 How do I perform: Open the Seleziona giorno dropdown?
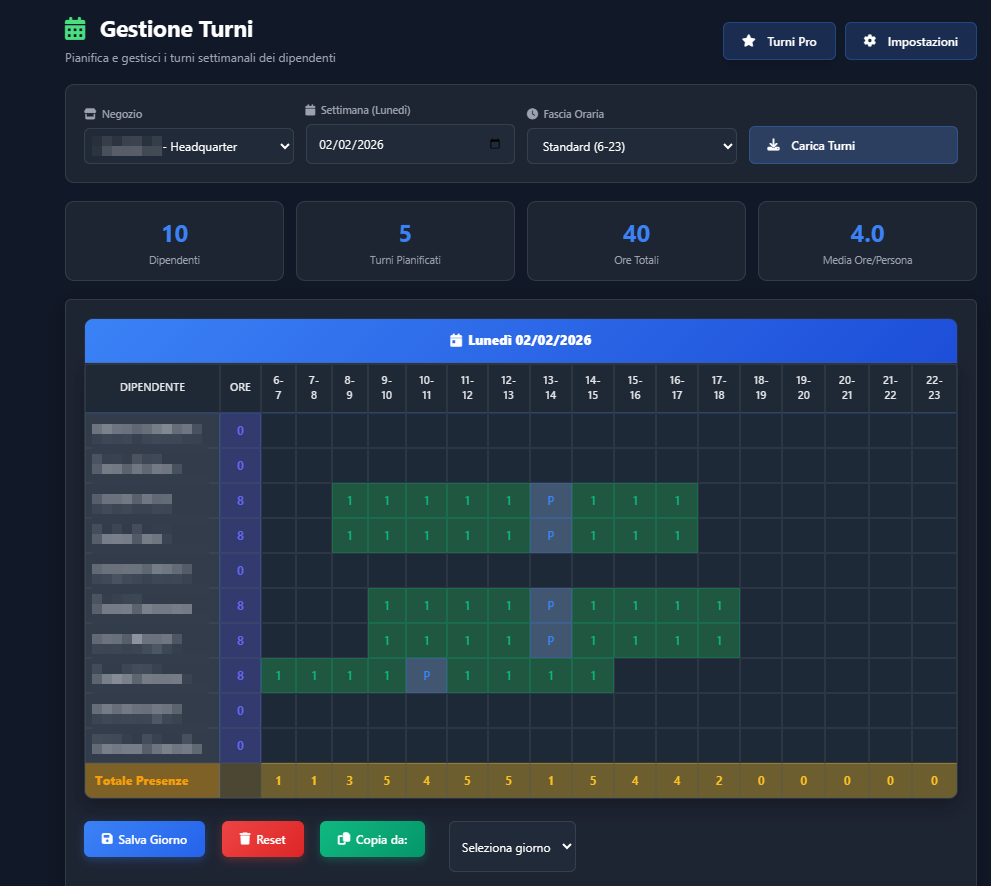512,847
